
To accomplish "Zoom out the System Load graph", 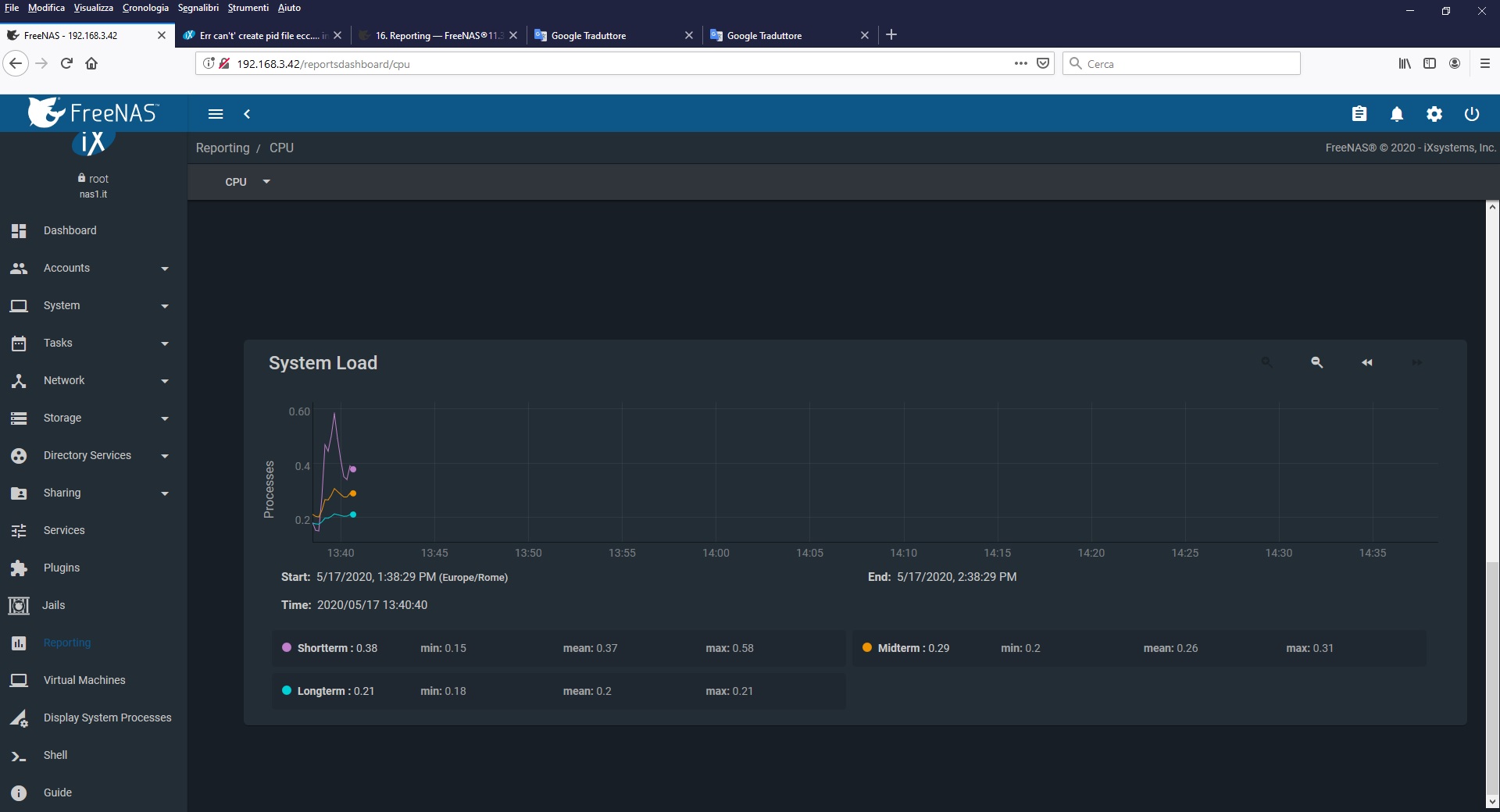I will 1316,362.
